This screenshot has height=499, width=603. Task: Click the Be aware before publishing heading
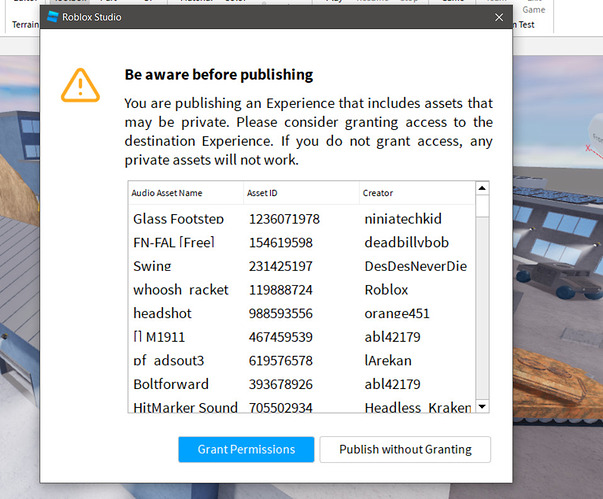click(x=219, y=75)
